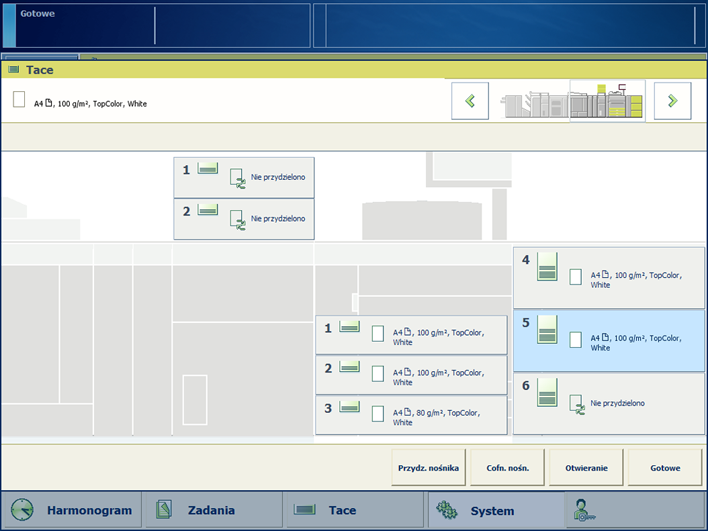
Task: Click paper sheet icon in tray 4
Action: pyautogui.click(x=575, y=277)
